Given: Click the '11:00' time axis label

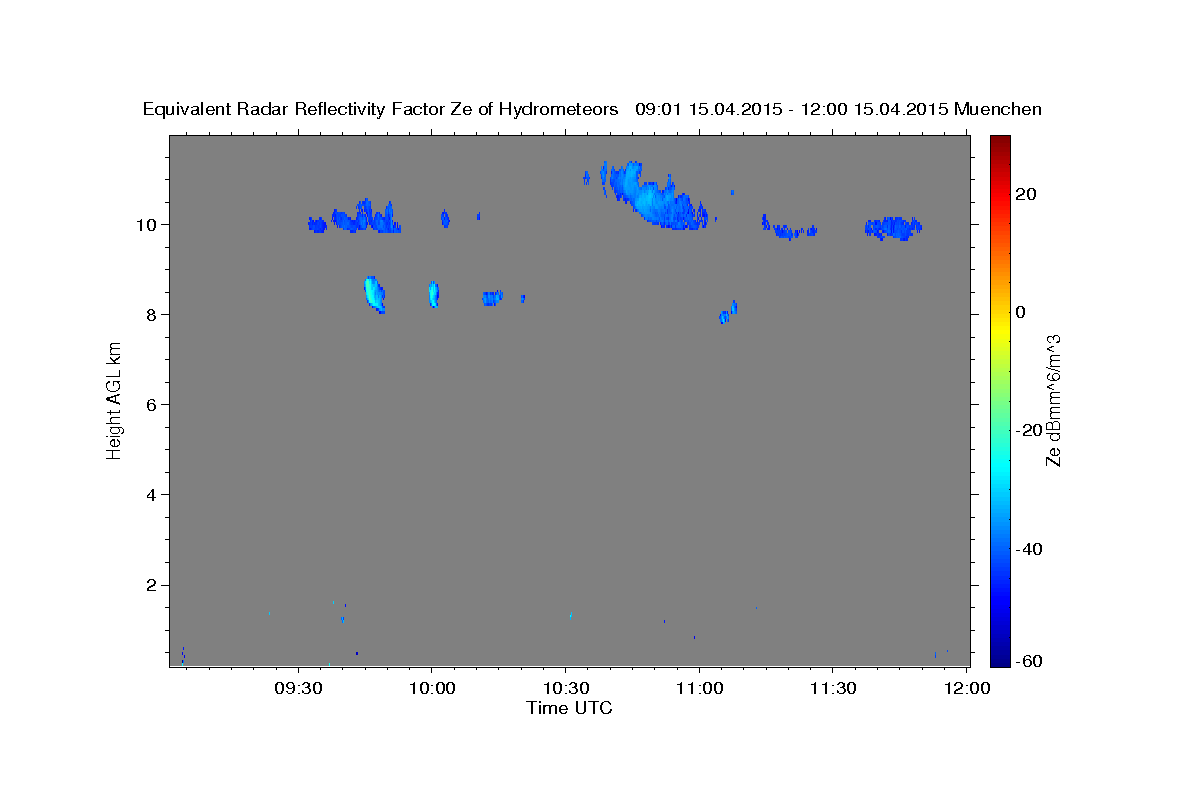Looking at the screenshot, I should point(698,689).
